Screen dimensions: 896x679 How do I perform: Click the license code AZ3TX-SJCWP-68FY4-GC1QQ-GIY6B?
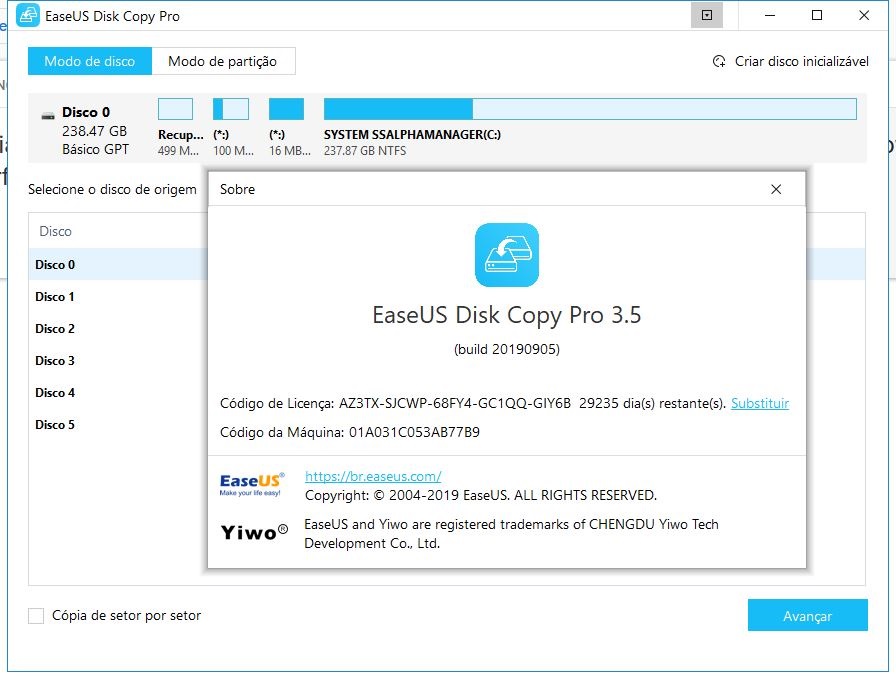[455, 404]
